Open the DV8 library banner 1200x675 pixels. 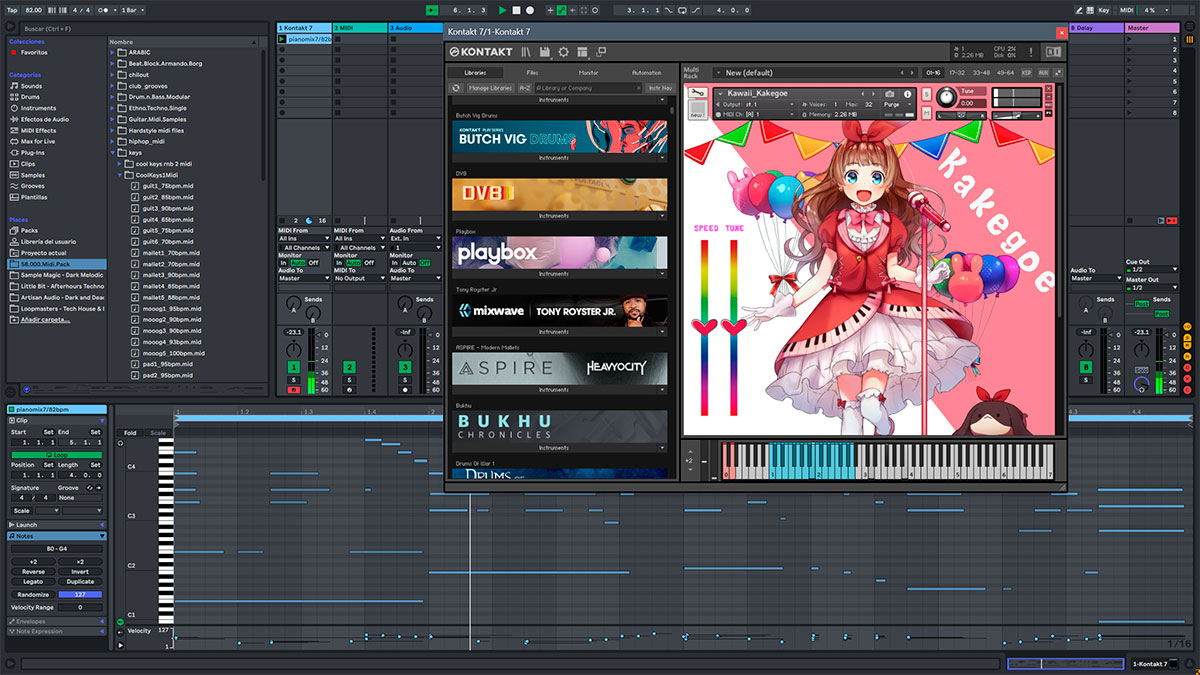point(559,195)
